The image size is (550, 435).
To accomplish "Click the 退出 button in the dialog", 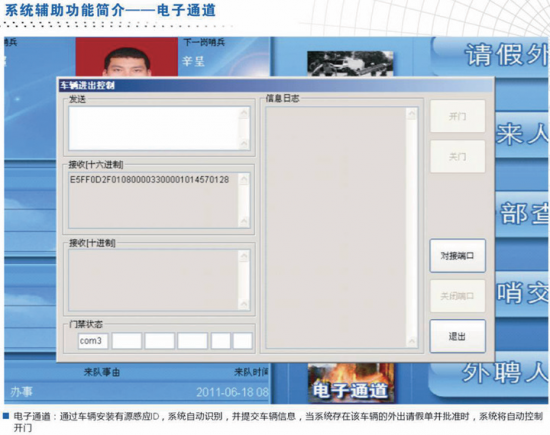I will coord(458,336).
